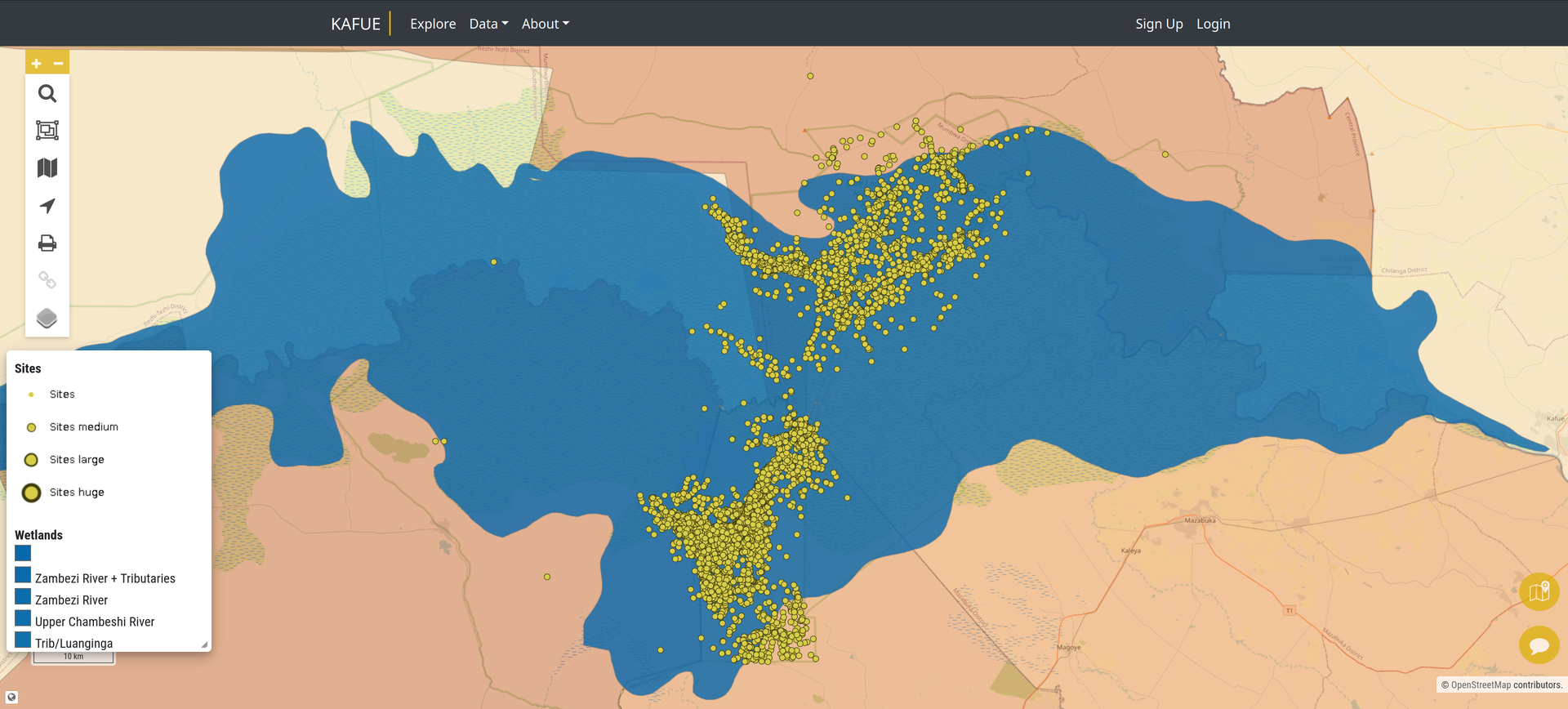This screenshot has width=1568, height=709.
Task: Activate the zoom-to-extent box tool
Action: pyautogui.click(x=47, y=131)
